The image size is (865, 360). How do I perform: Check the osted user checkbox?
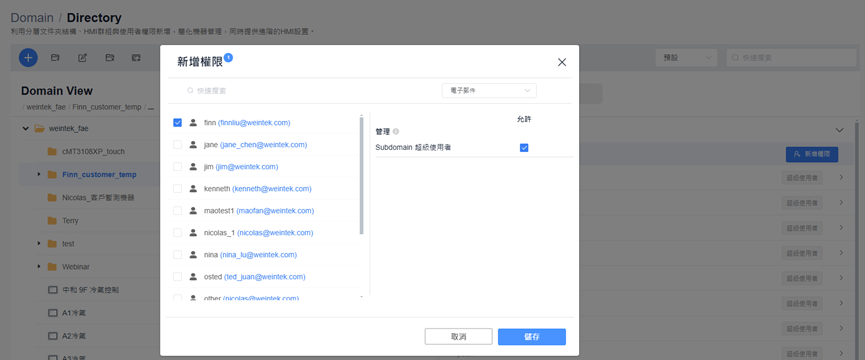click(x=178, y=277)
